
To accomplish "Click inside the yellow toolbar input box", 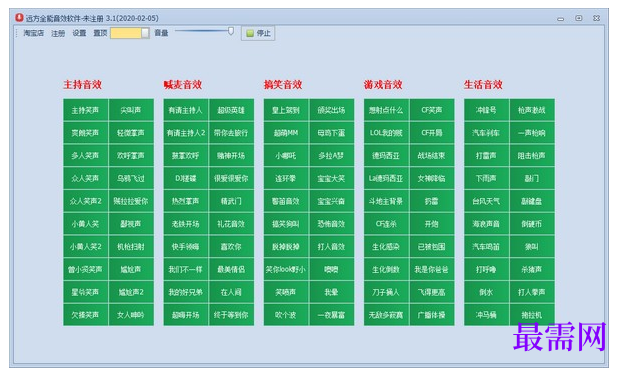I will [x=126, y=33].
